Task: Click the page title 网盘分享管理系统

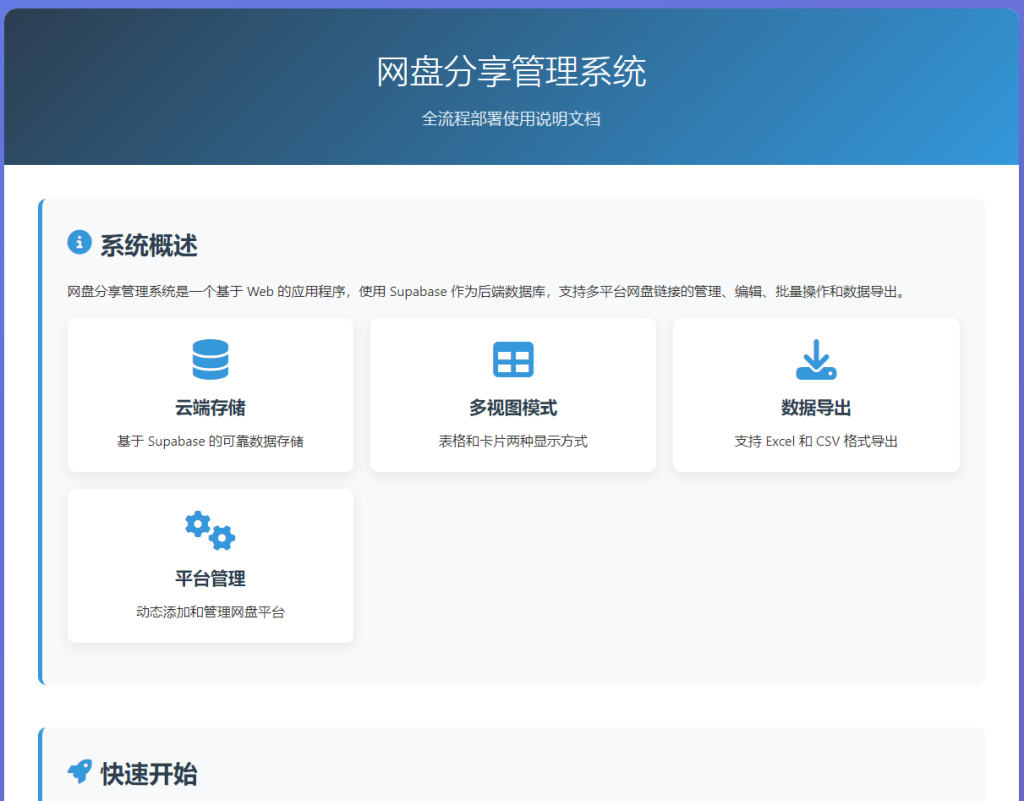Action: [512, 72]
